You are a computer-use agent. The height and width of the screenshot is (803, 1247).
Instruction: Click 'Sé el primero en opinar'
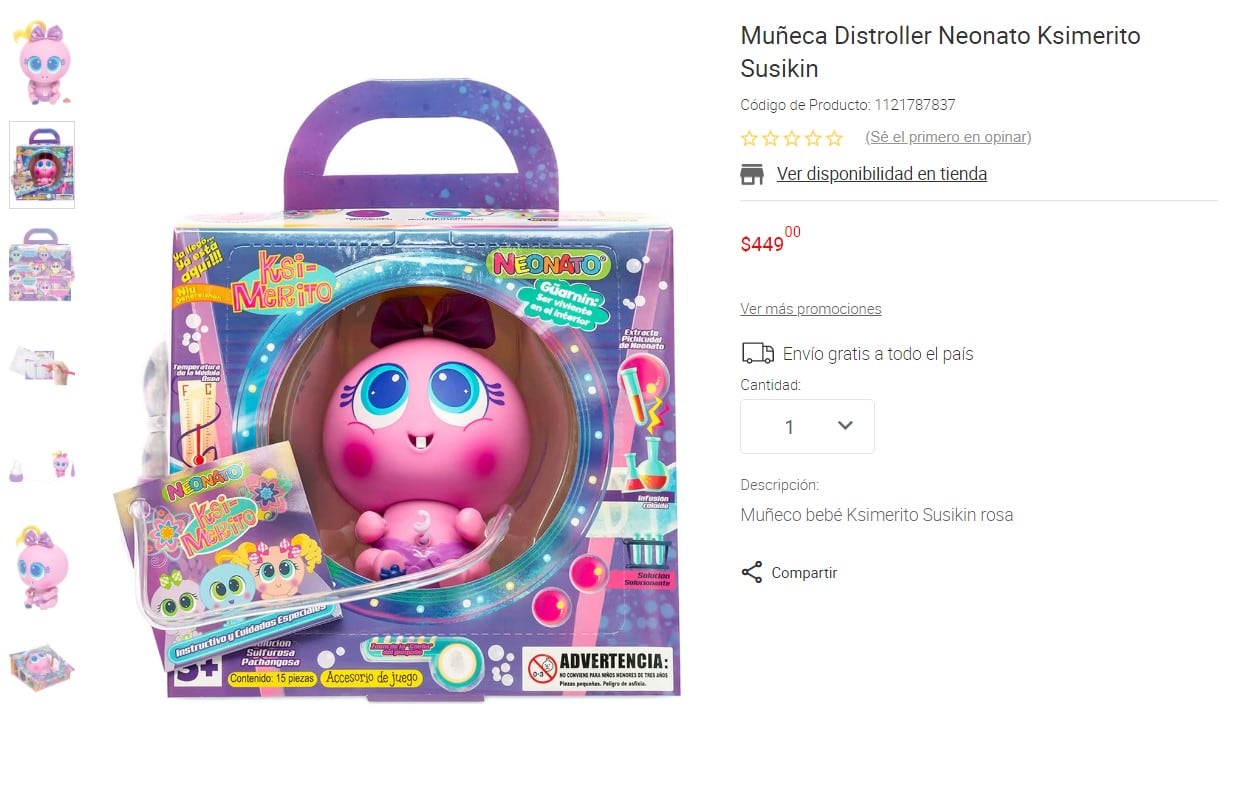(x=947, y=137)
